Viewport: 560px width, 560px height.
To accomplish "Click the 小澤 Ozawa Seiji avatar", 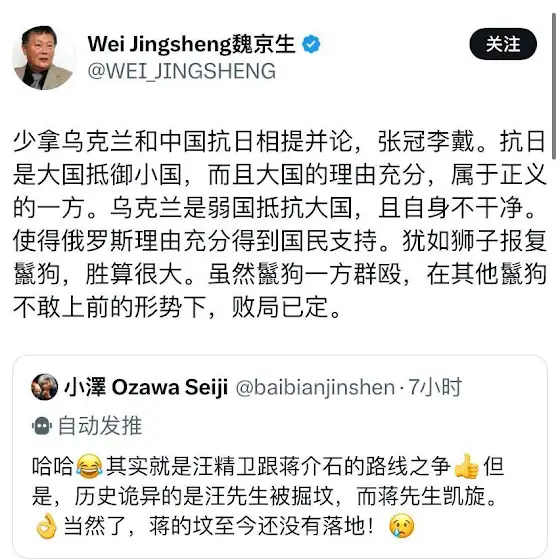I will tap(44, 387).
